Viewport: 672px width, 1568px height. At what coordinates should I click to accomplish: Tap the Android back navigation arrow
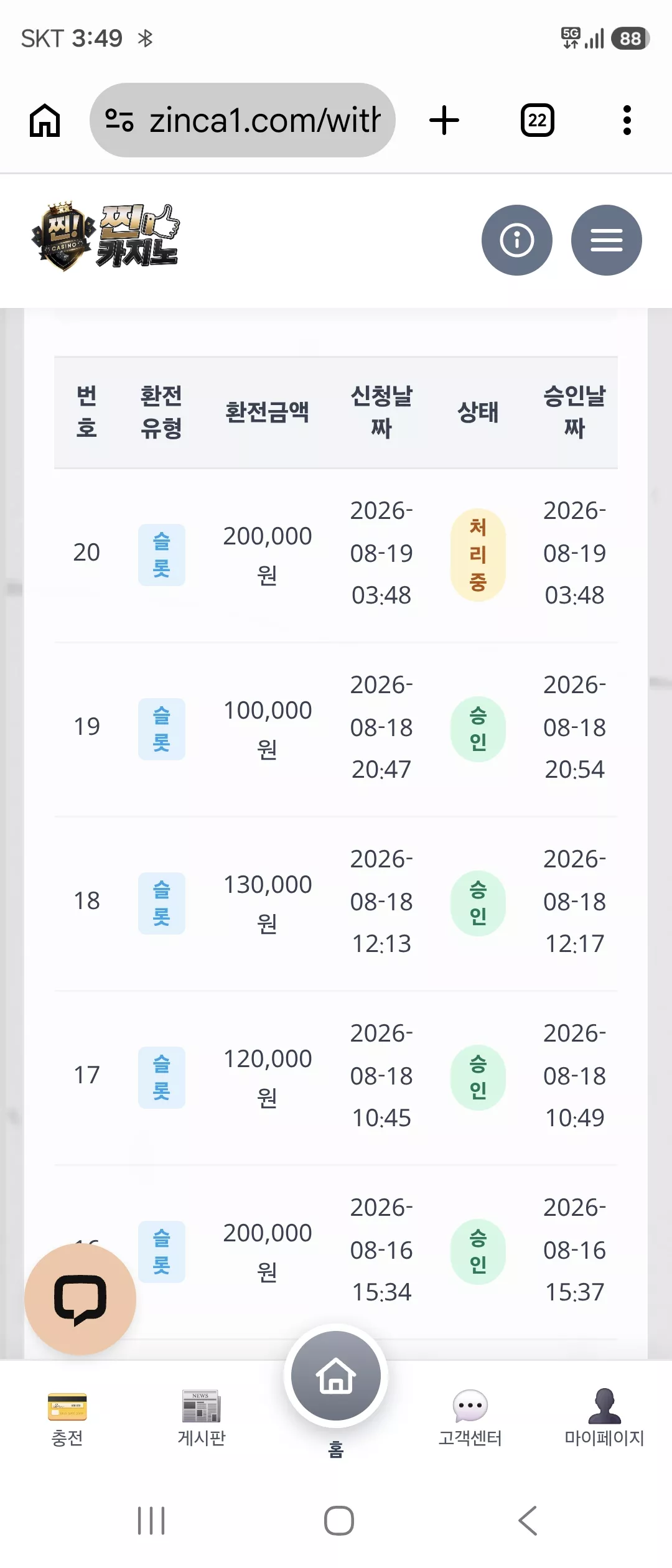point(528,1521)
